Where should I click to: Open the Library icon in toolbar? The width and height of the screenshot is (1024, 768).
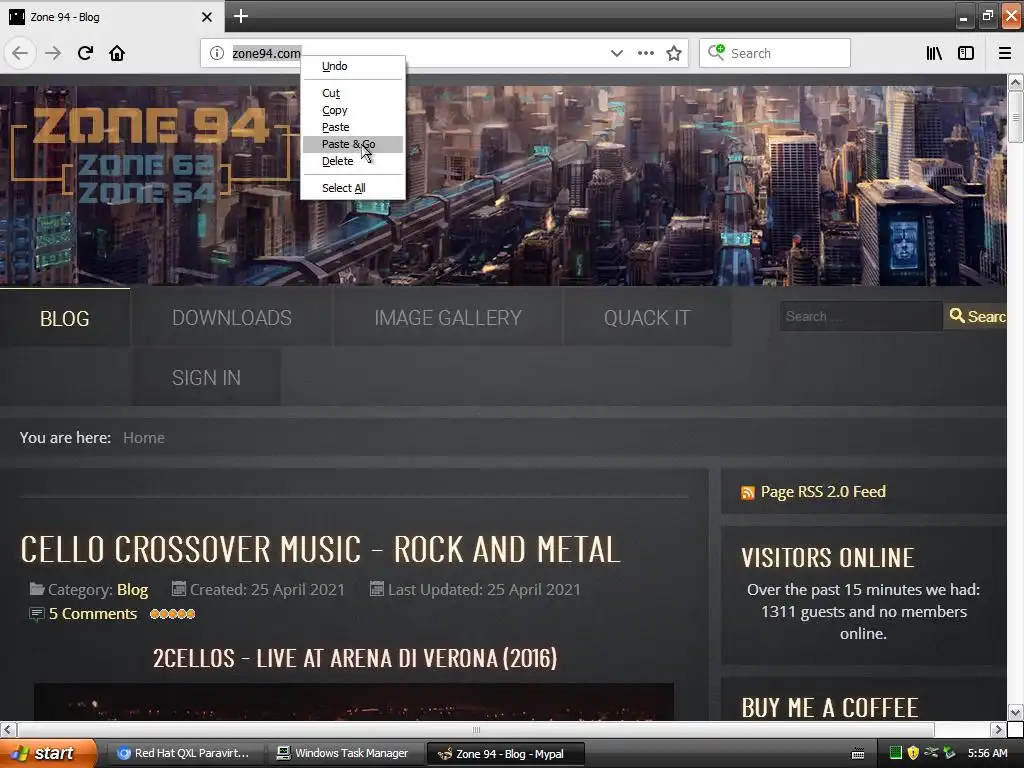tap(934, 53)
